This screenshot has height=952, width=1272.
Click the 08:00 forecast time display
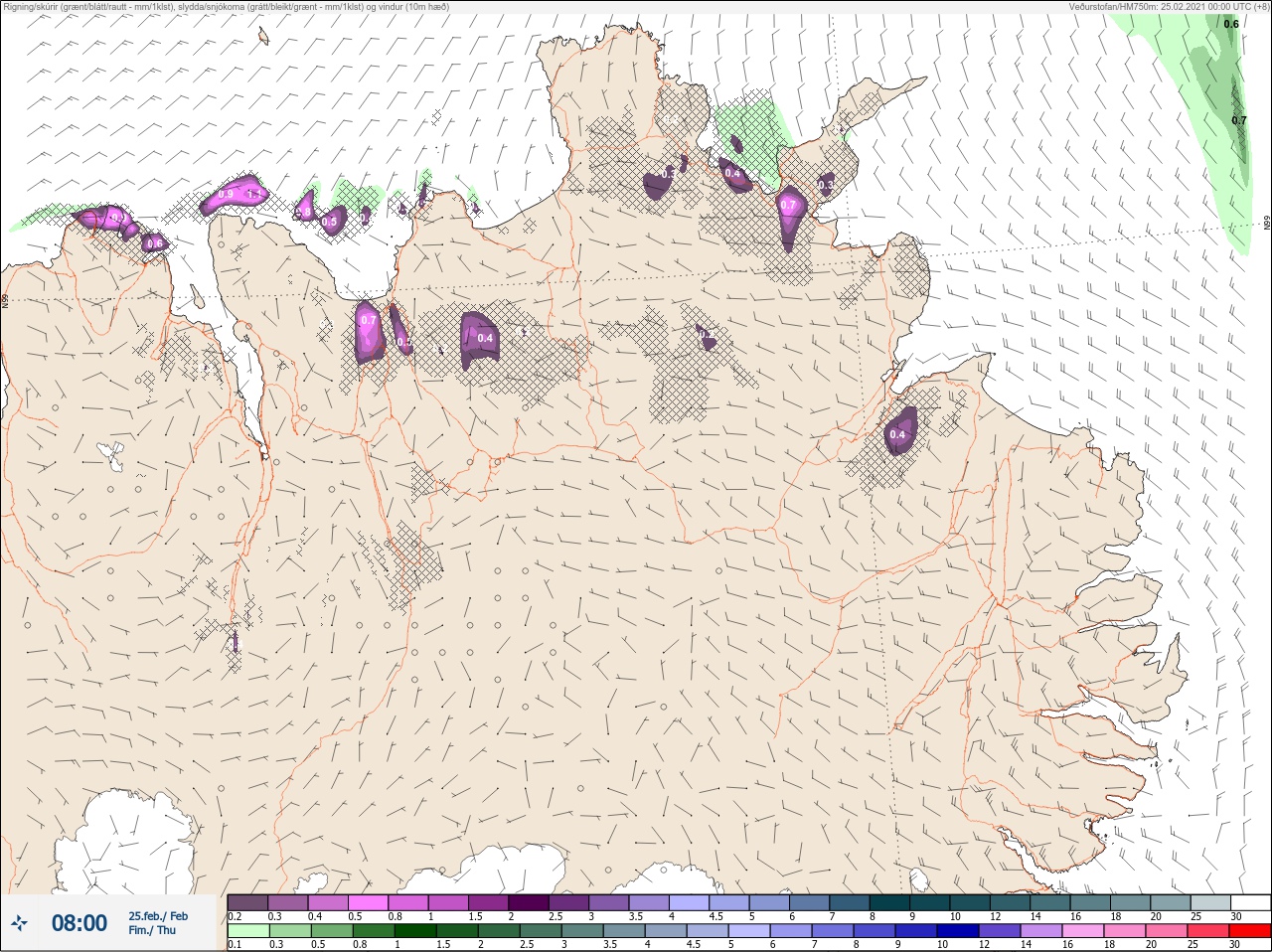coord(79,923)
